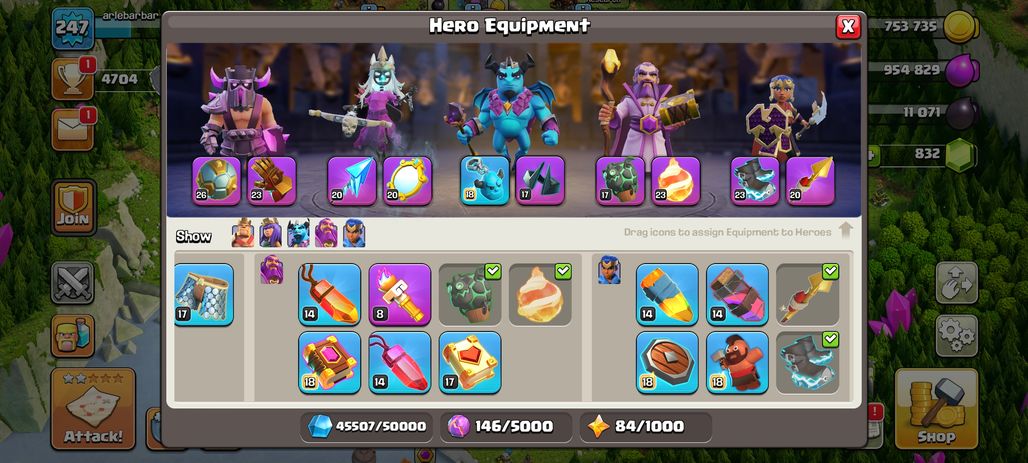Choose the orange gem pendant level 14

coord(329,294)
